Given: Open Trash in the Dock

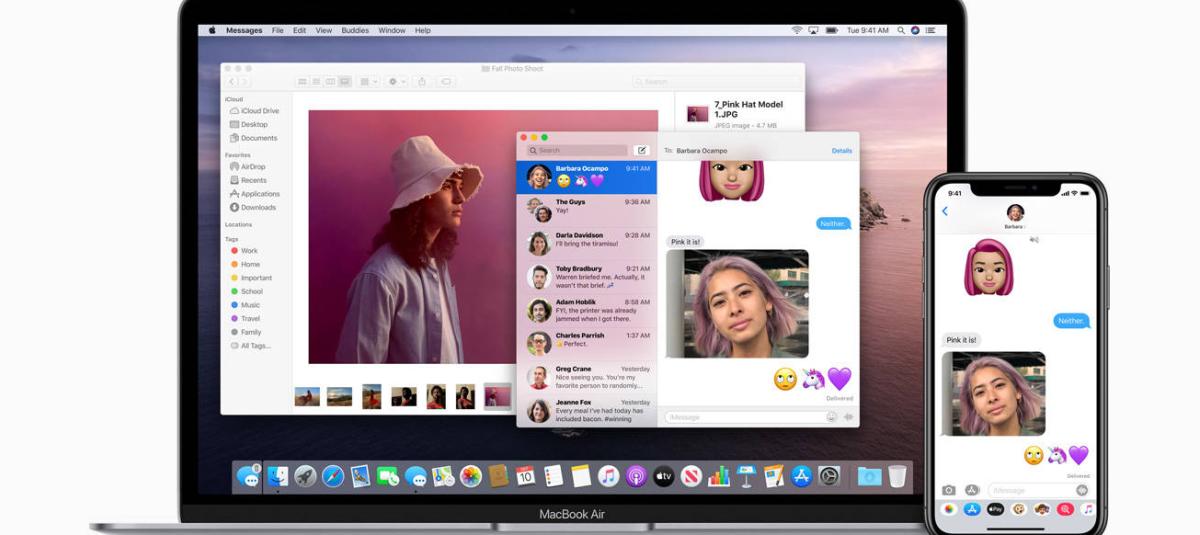Looking at the screenshot, I should tap(897, 476).
